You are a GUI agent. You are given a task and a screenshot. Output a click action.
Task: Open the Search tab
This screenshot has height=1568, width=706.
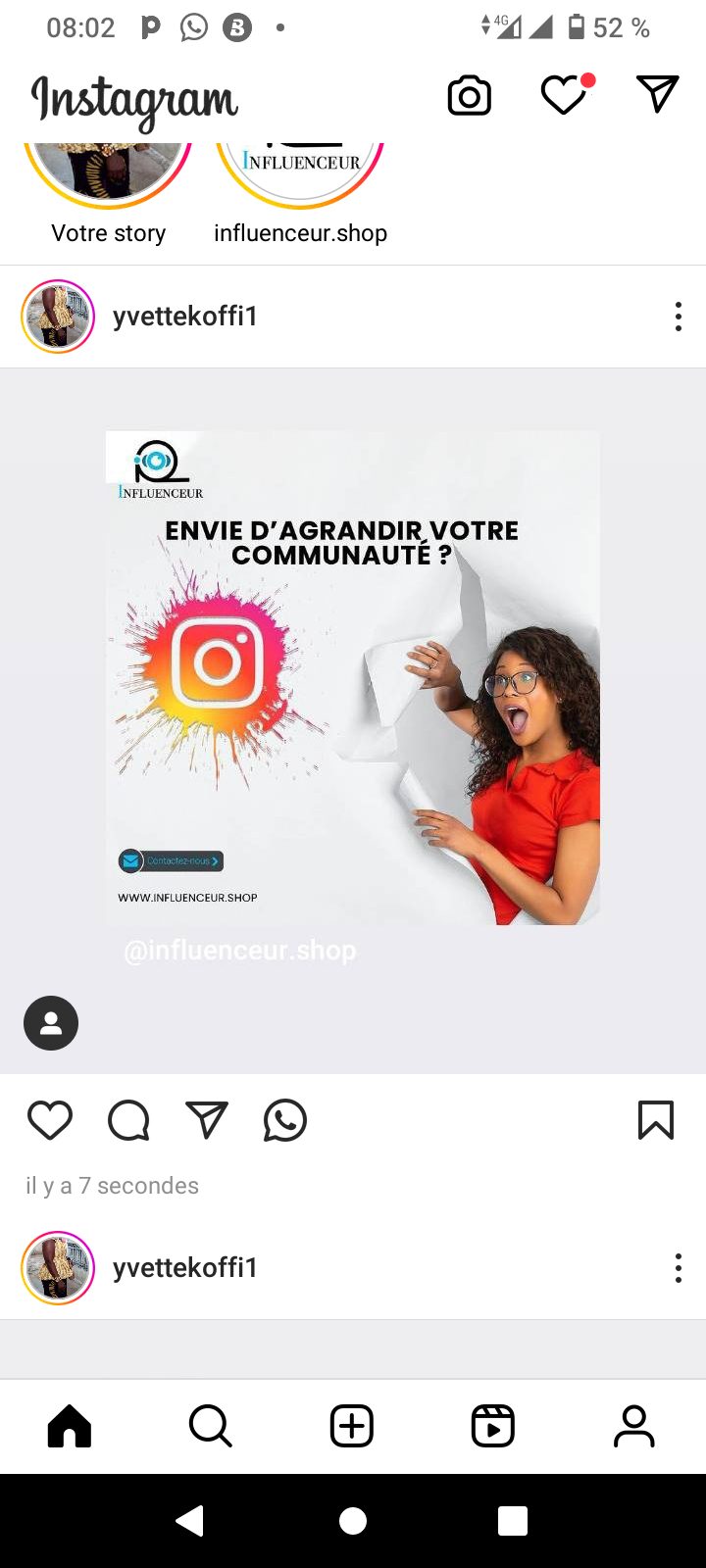(x=211, y=1426)
